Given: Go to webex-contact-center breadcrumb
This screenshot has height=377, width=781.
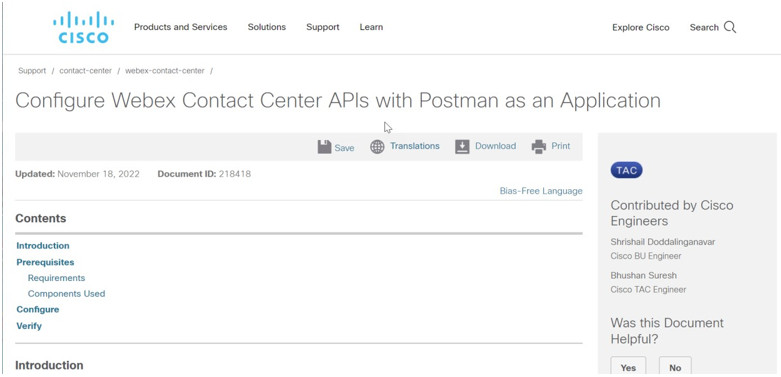Looking at the screenshot, I should tap(165, 71).
